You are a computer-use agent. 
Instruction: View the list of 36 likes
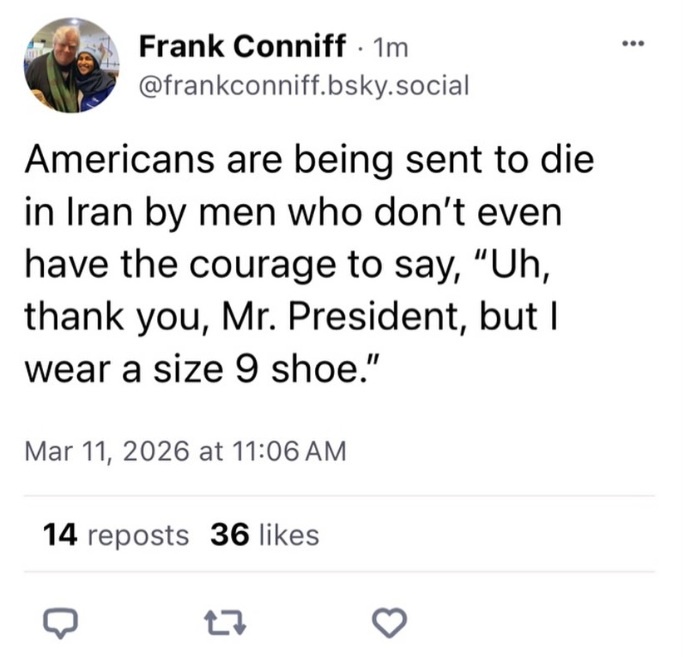265,535
